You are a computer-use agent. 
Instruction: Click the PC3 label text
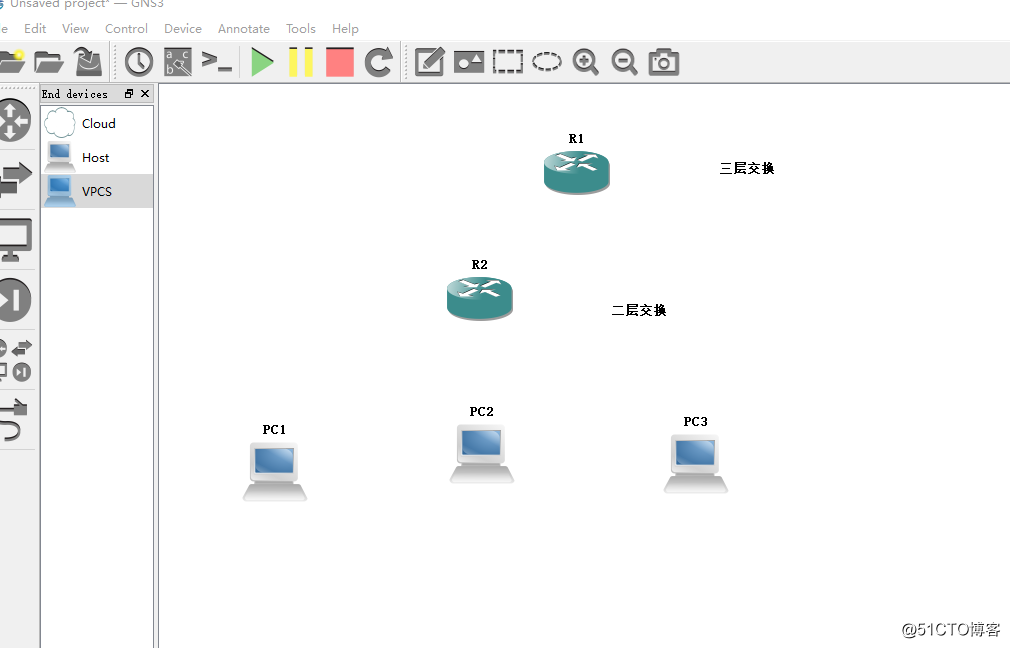point(695,422)
